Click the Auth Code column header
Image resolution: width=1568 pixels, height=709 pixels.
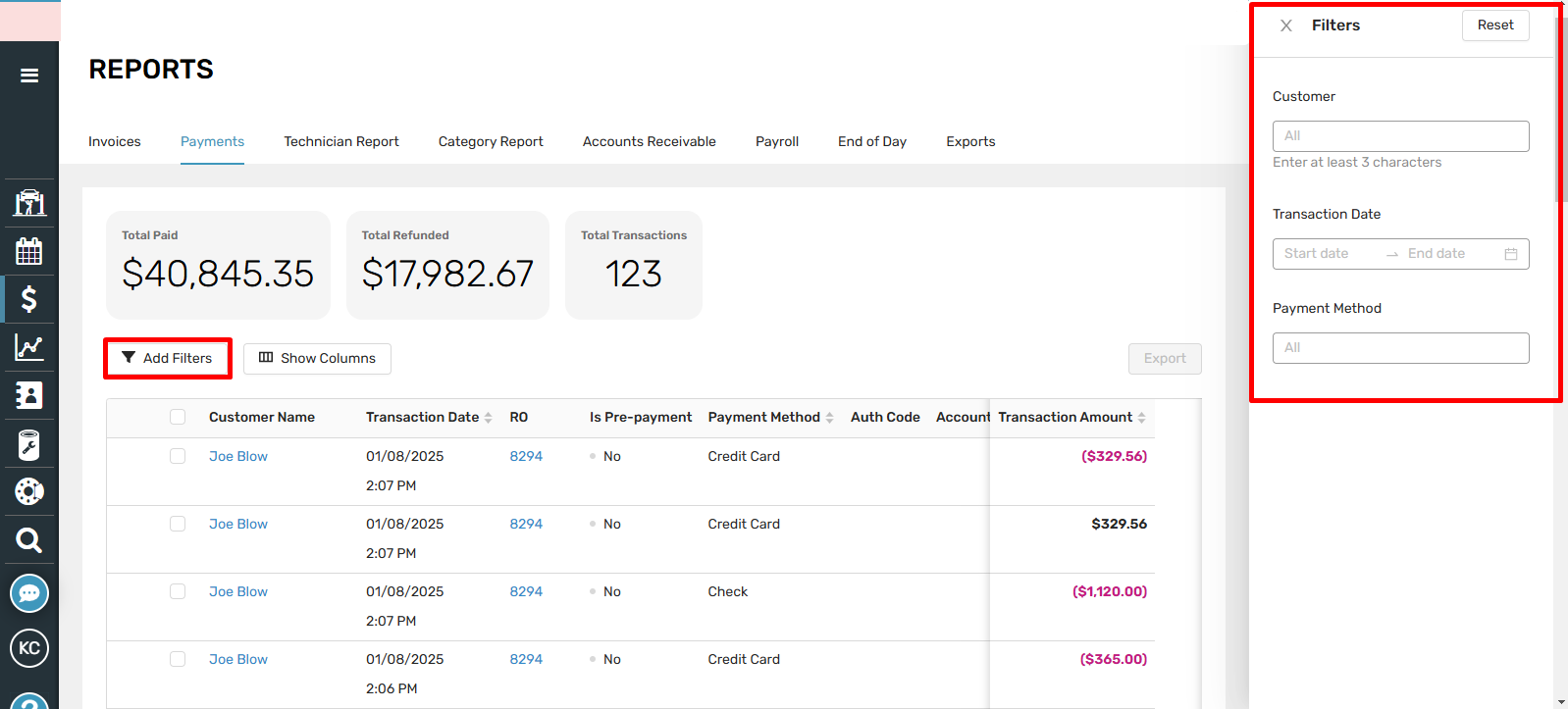(885, 417)
